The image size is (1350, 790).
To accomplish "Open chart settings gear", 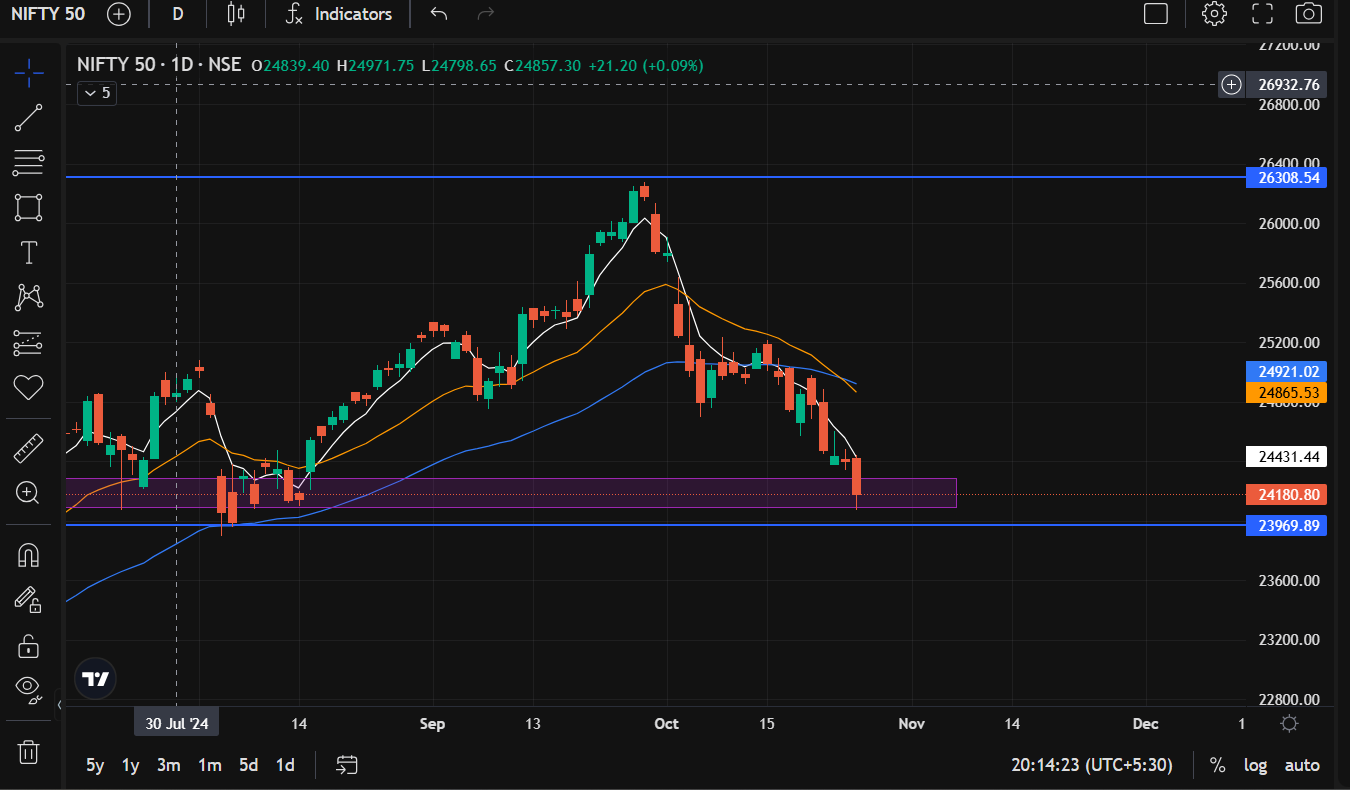I will pyautogui.click(x=1214, y=14).
